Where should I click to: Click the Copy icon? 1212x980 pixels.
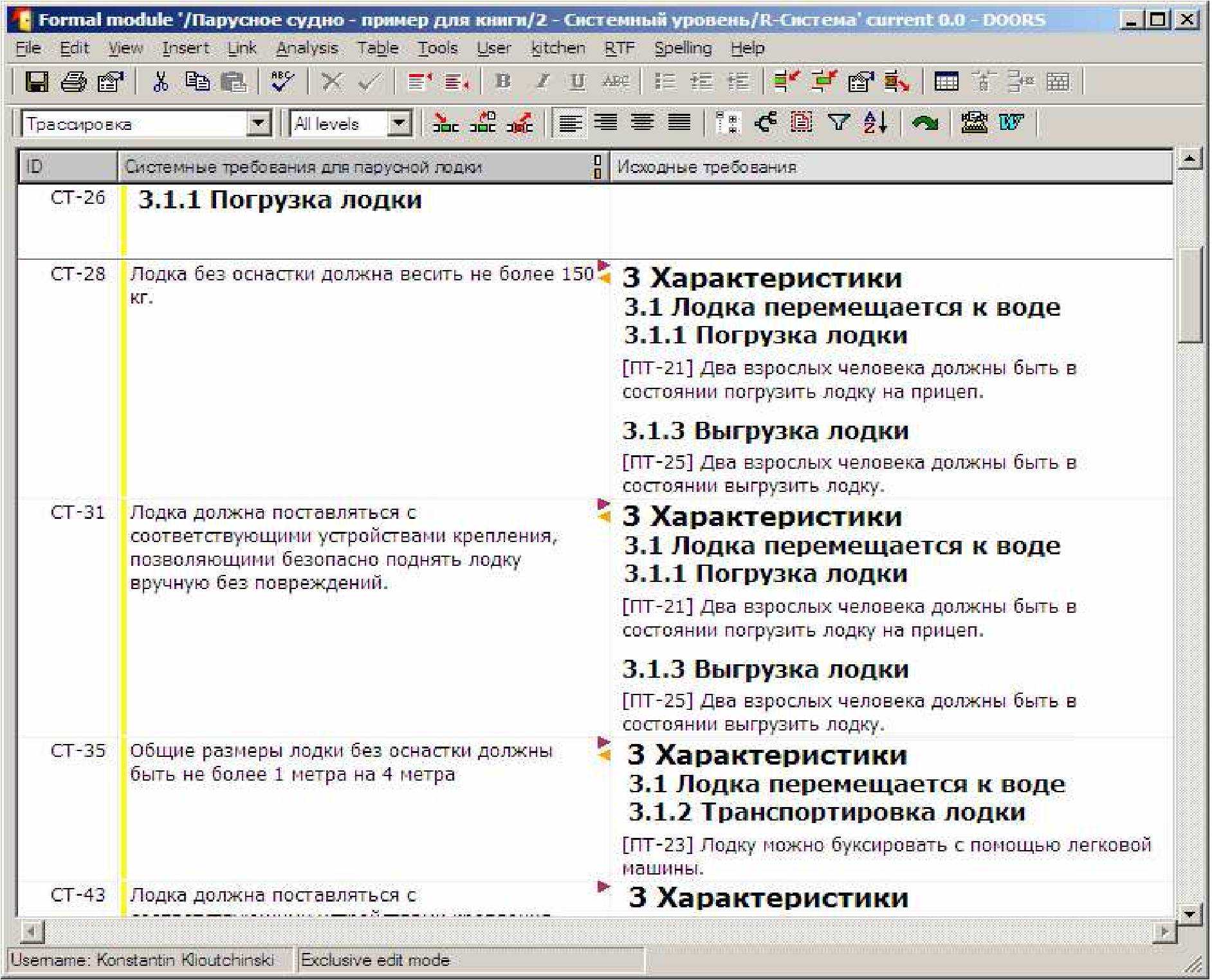[197, 82]
